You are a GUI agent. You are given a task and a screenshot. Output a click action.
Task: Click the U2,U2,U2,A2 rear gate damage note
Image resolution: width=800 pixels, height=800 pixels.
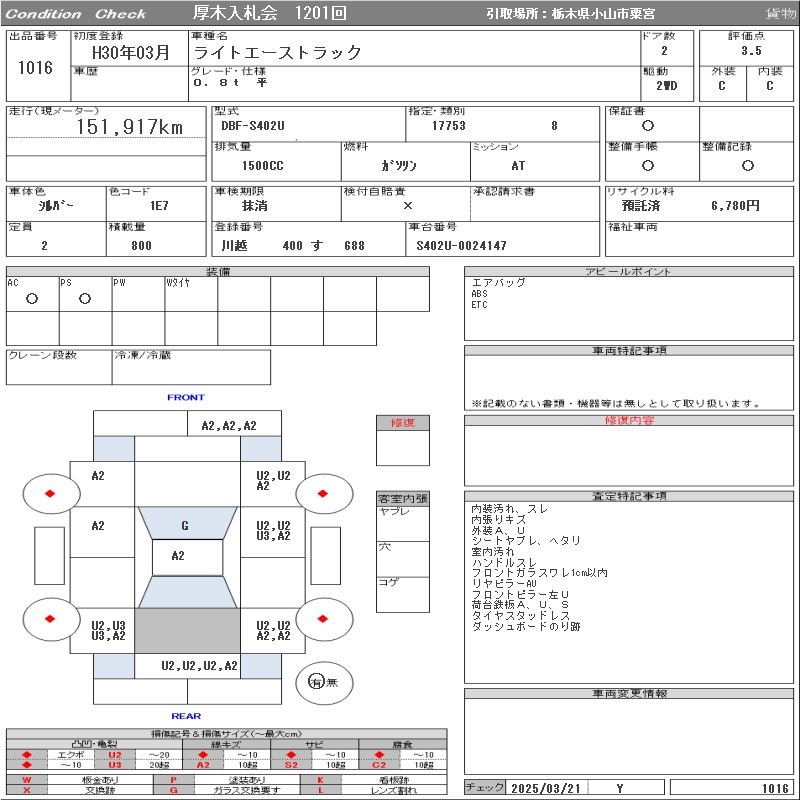pyautogui.click(x=199, y=665)
